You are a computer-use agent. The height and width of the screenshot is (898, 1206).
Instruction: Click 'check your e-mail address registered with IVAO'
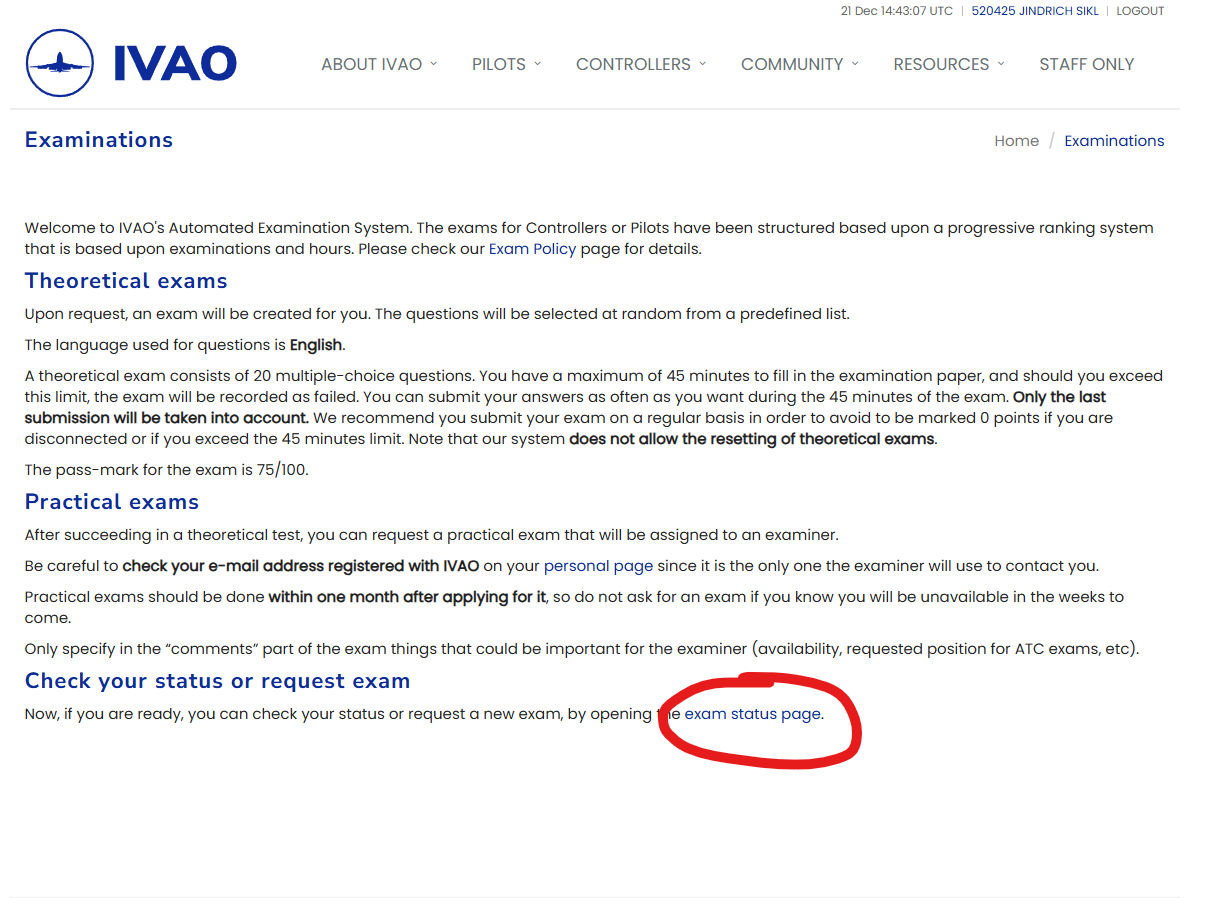(x=301, y=566)
